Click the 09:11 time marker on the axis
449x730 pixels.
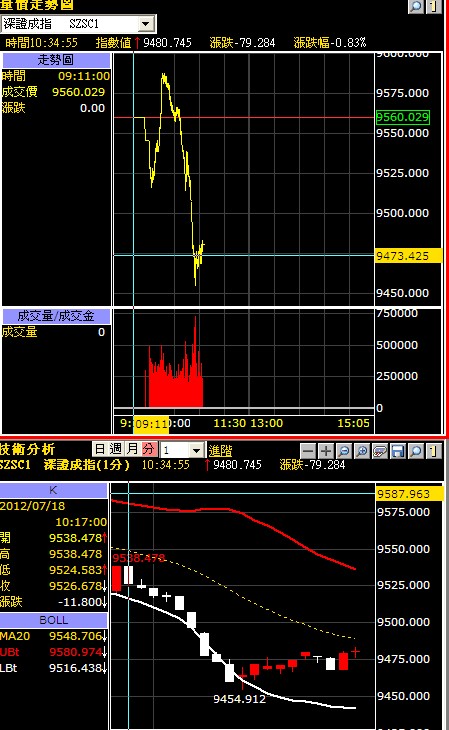151,424
